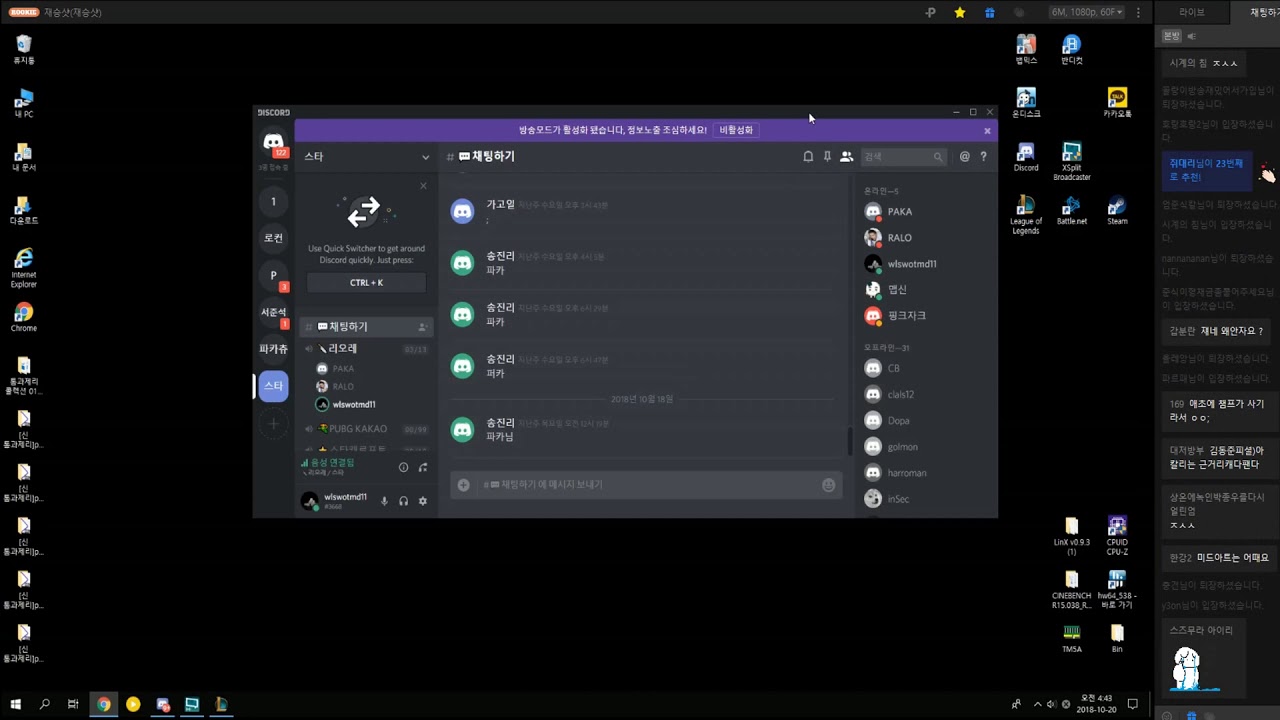Screen dimensions: 1280x720
Task: Add a server with the plus button
Action: click(273, 424)
